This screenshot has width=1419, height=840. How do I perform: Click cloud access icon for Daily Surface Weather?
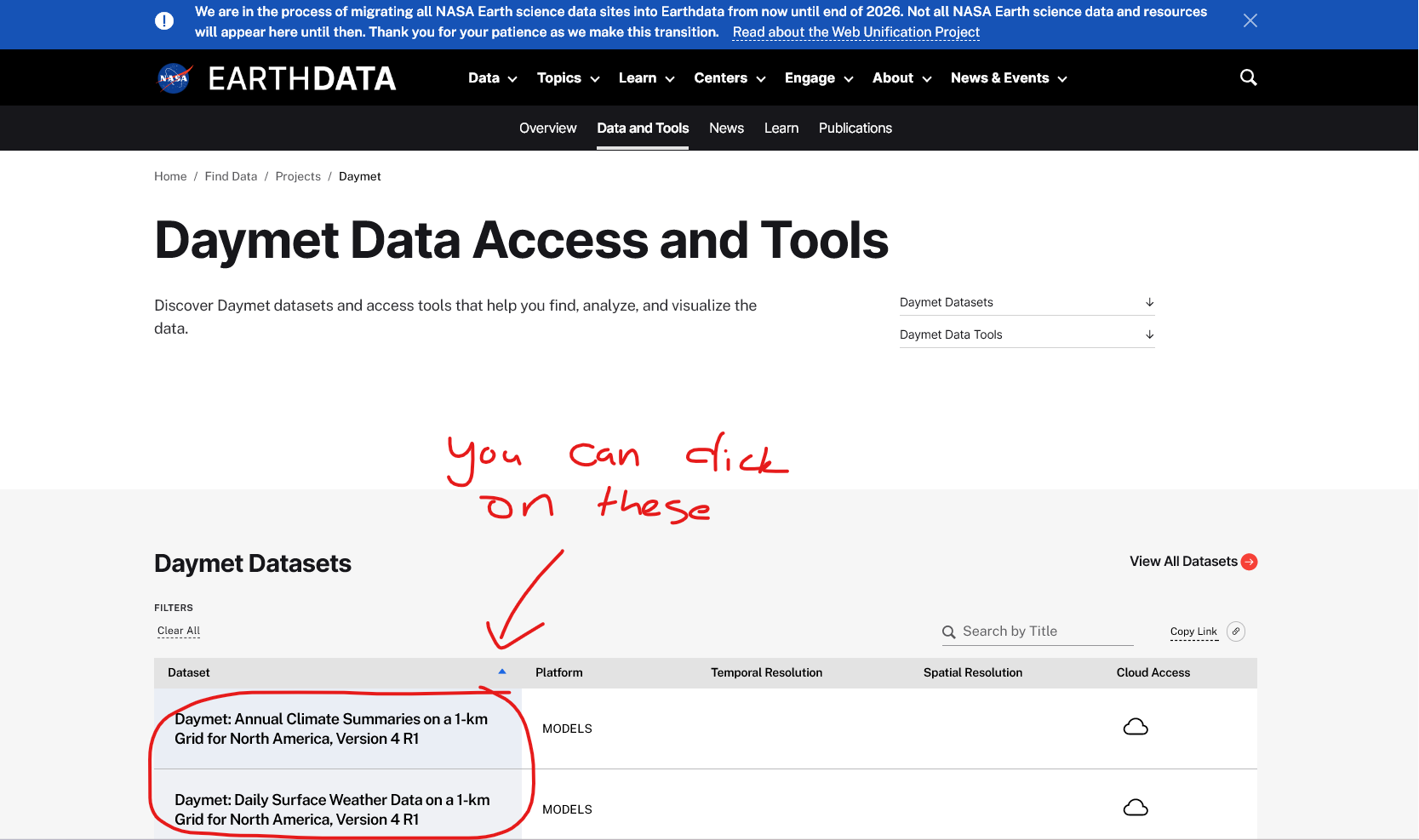[1136, 809]
